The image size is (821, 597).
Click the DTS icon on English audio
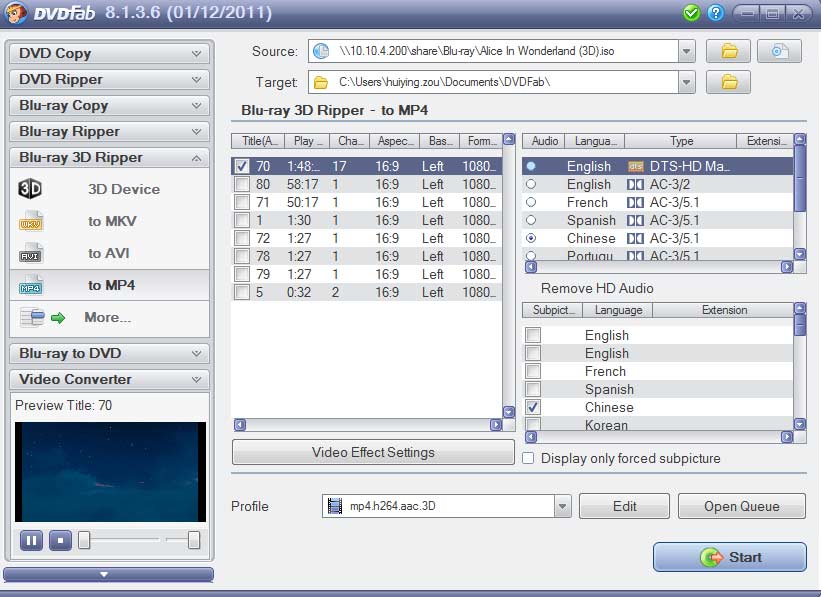[635, 167]
